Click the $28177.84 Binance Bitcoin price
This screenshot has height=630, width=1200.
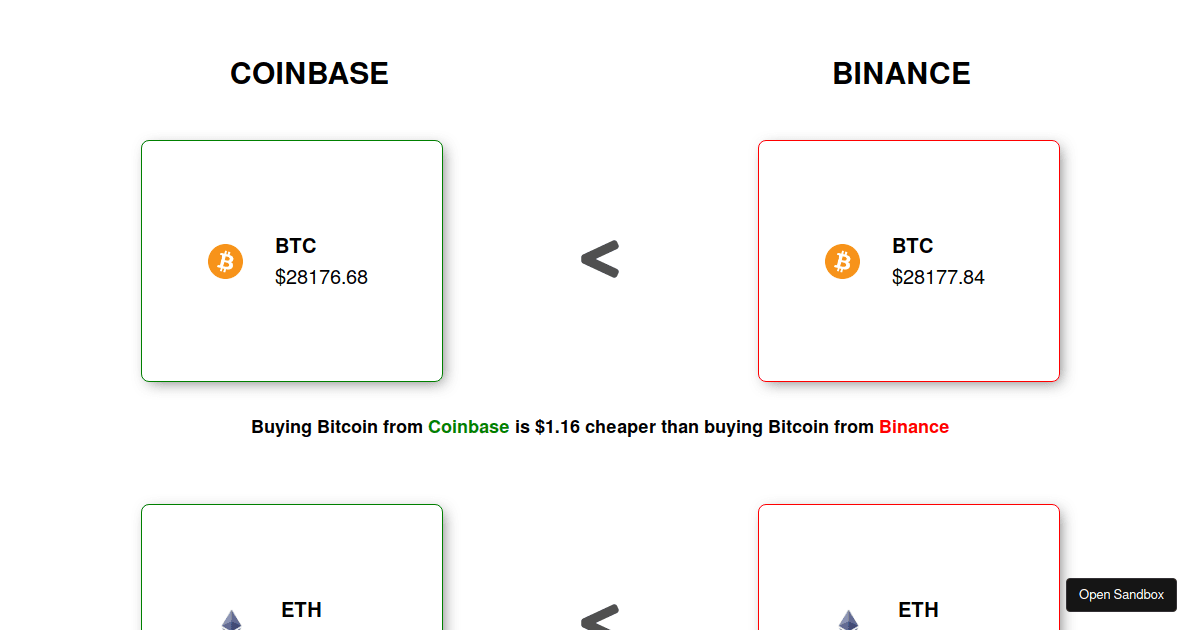tap(938, 278)
